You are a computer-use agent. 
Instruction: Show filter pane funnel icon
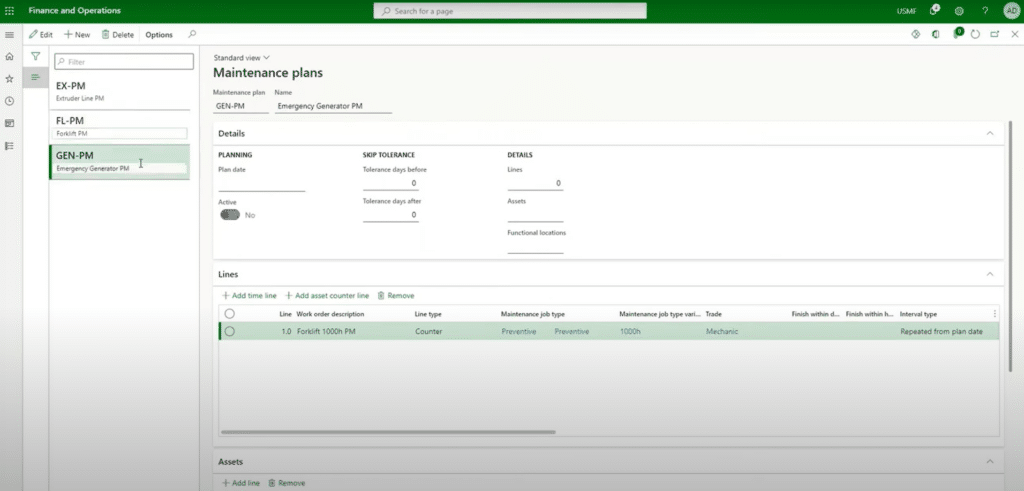[x=36, y=57]
